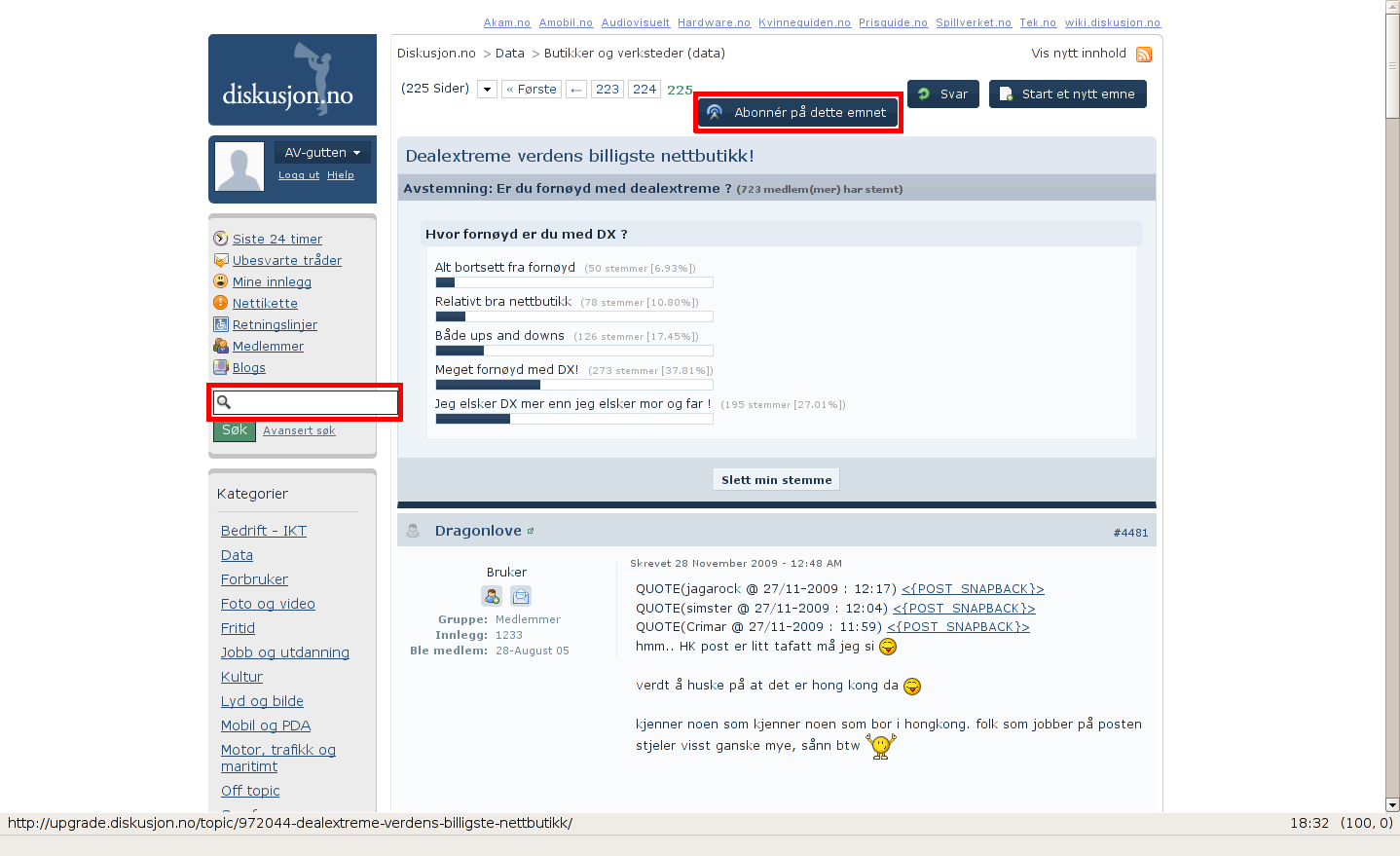Click the Nettikette warning icon
The image size is (1400, 856).
(x=221, y=303)
